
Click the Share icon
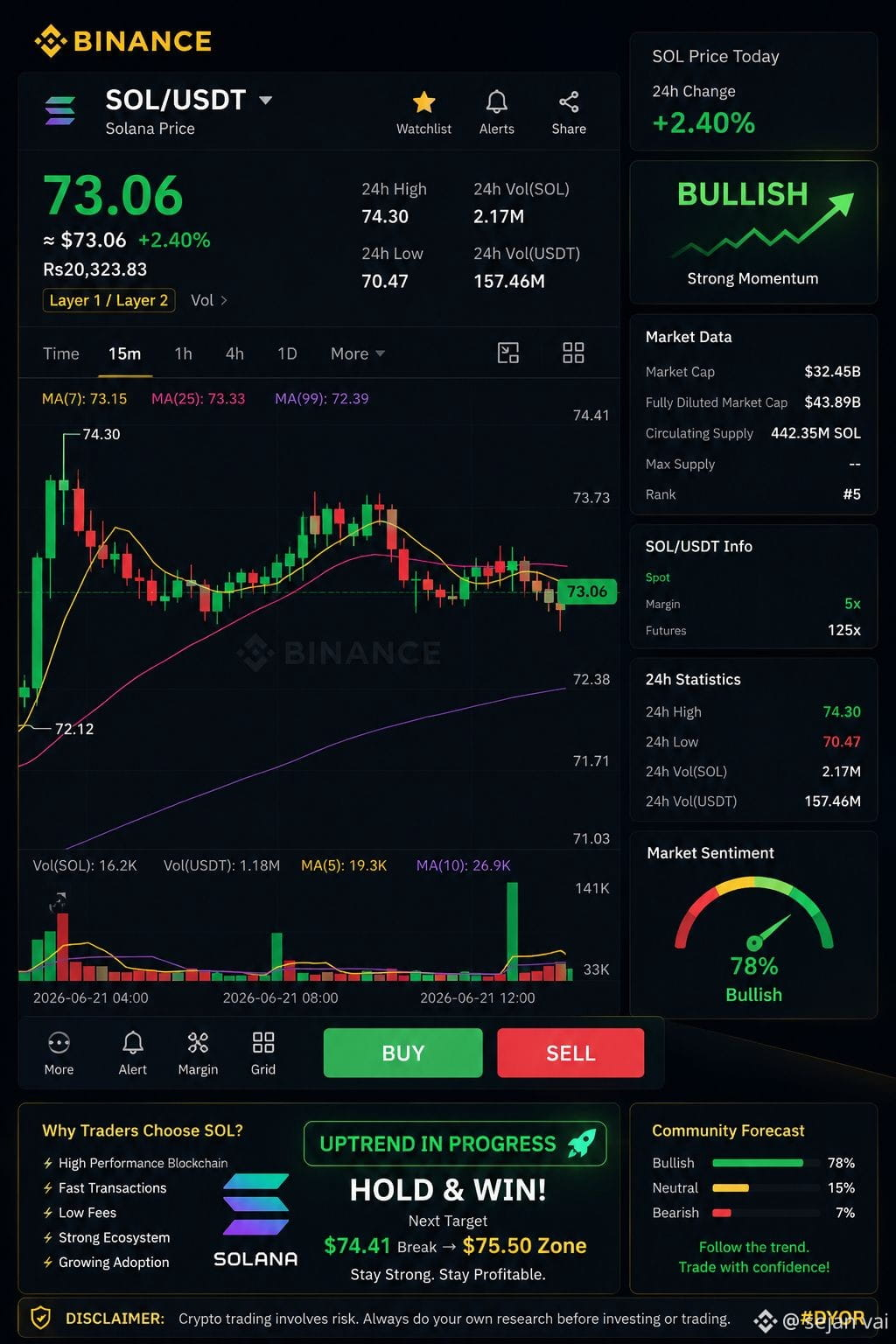[569, 102]
